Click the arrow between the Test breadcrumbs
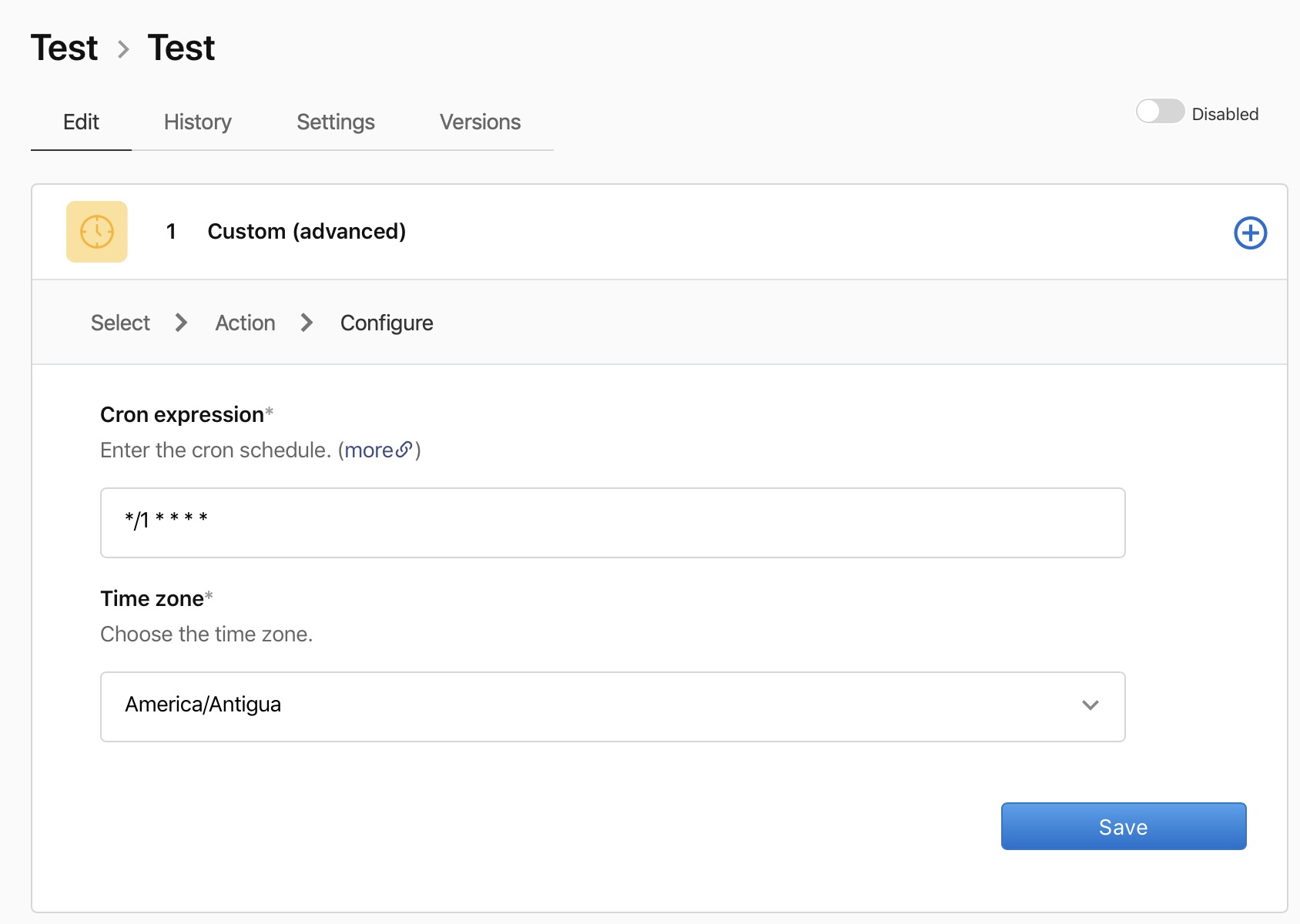1300x924 pixels. click(123, 50)
